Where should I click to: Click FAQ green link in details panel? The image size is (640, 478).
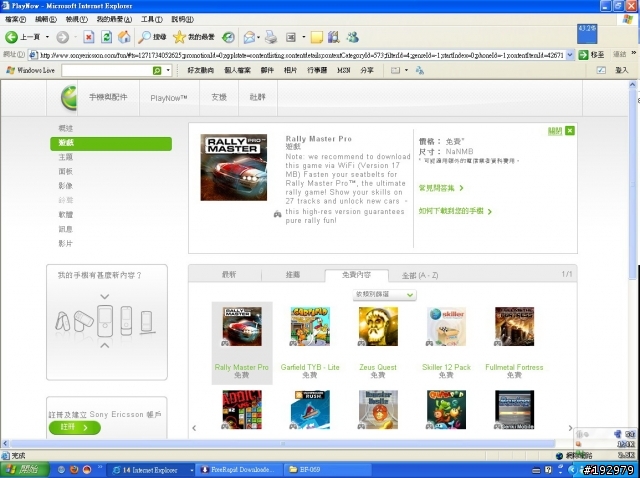click(x=441, y=188)
